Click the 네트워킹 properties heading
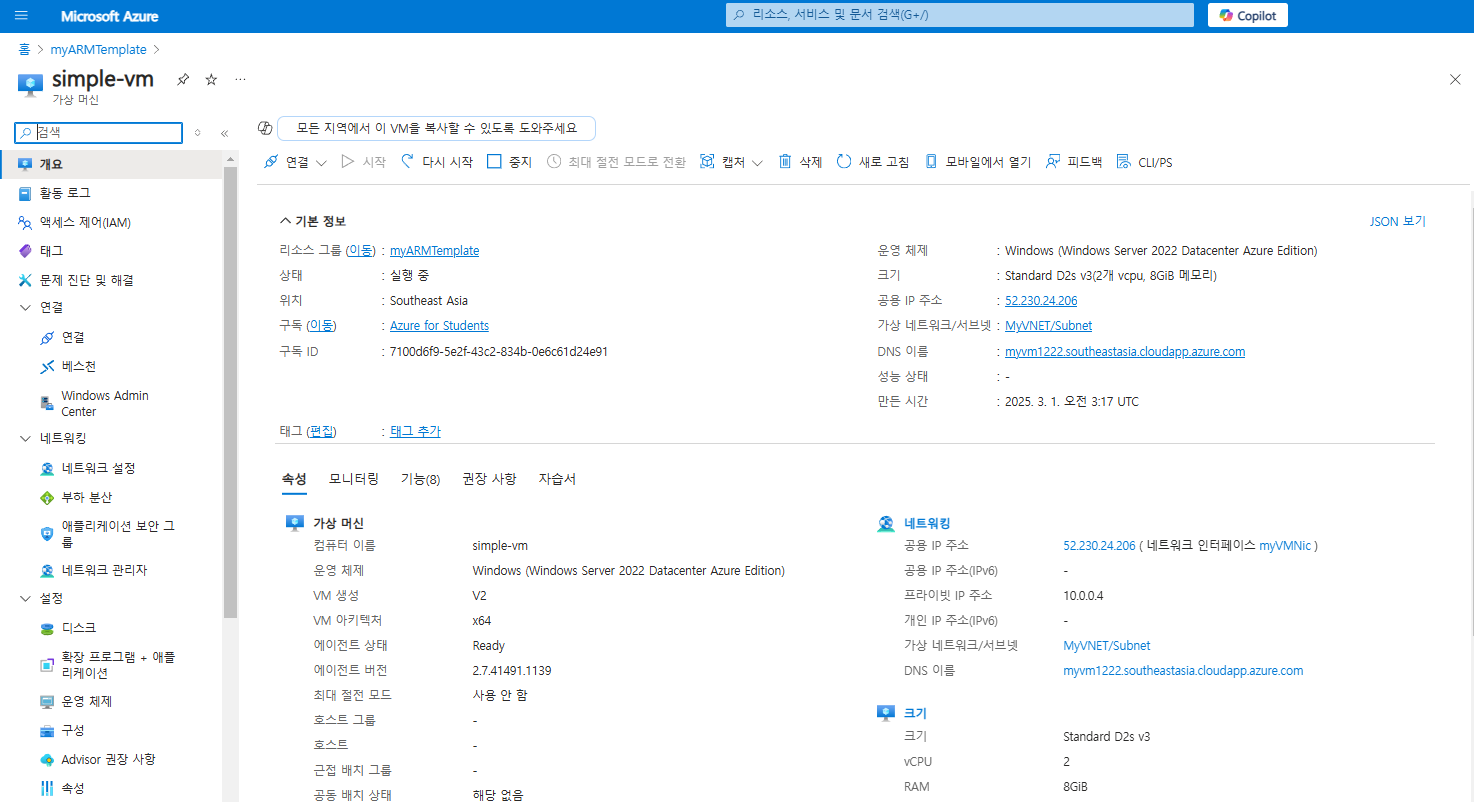 927,524
